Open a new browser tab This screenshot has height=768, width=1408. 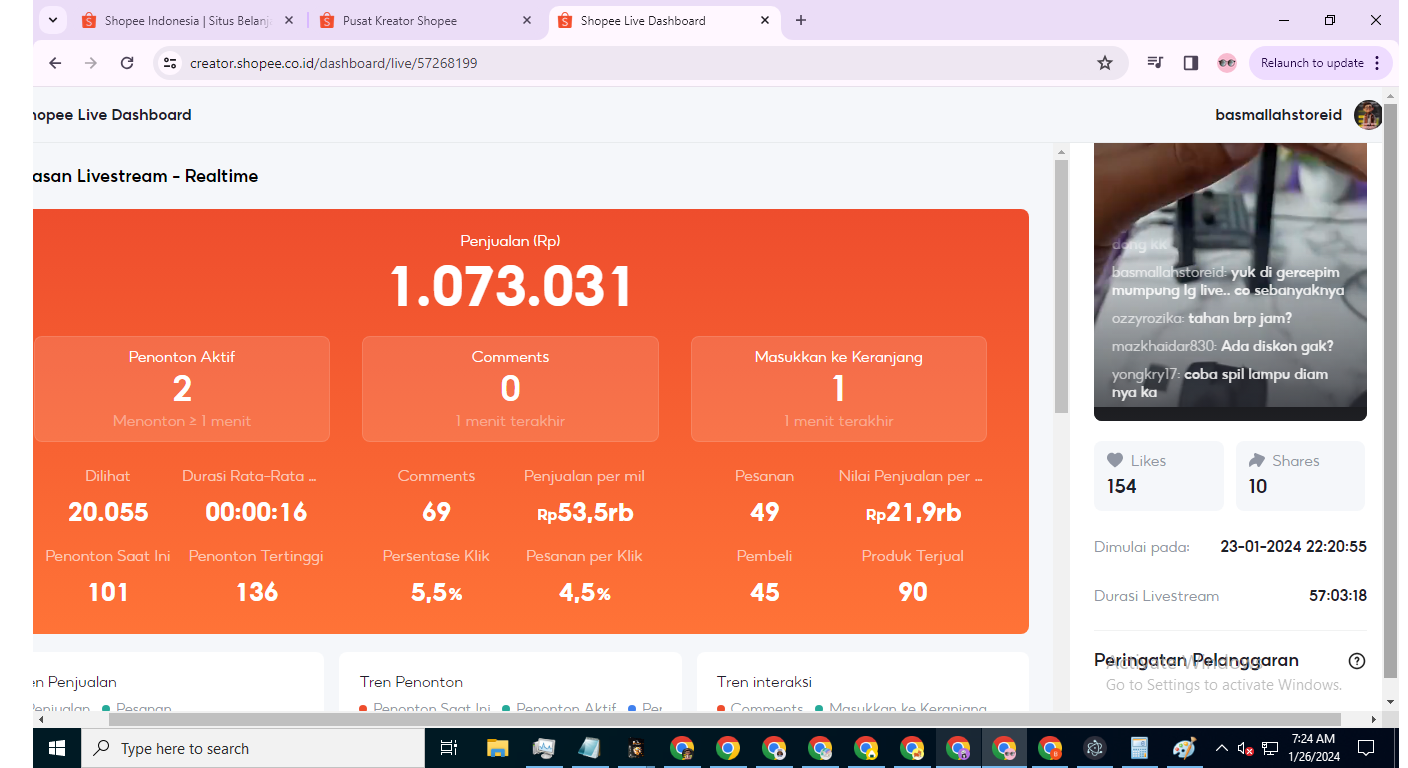click(x=800, y=20)
